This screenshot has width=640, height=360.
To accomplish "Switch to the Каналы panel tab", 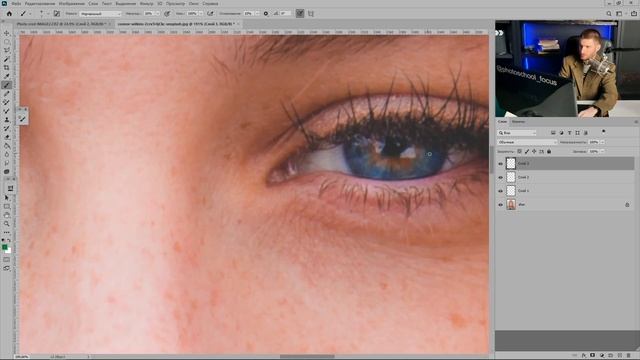I will 518,122.
